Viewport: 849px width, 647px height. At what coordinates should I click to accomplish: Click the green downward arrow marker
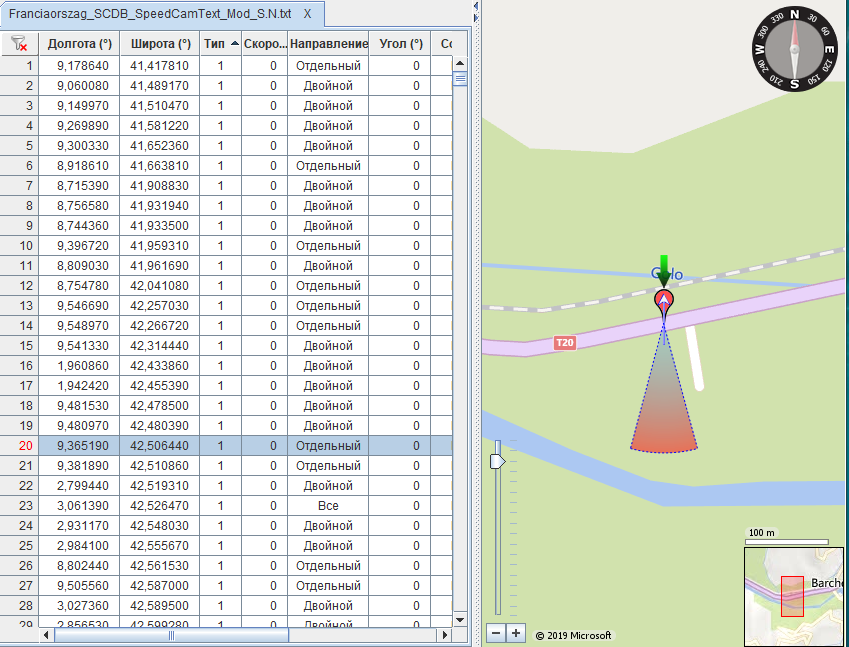tap(664, 270)
